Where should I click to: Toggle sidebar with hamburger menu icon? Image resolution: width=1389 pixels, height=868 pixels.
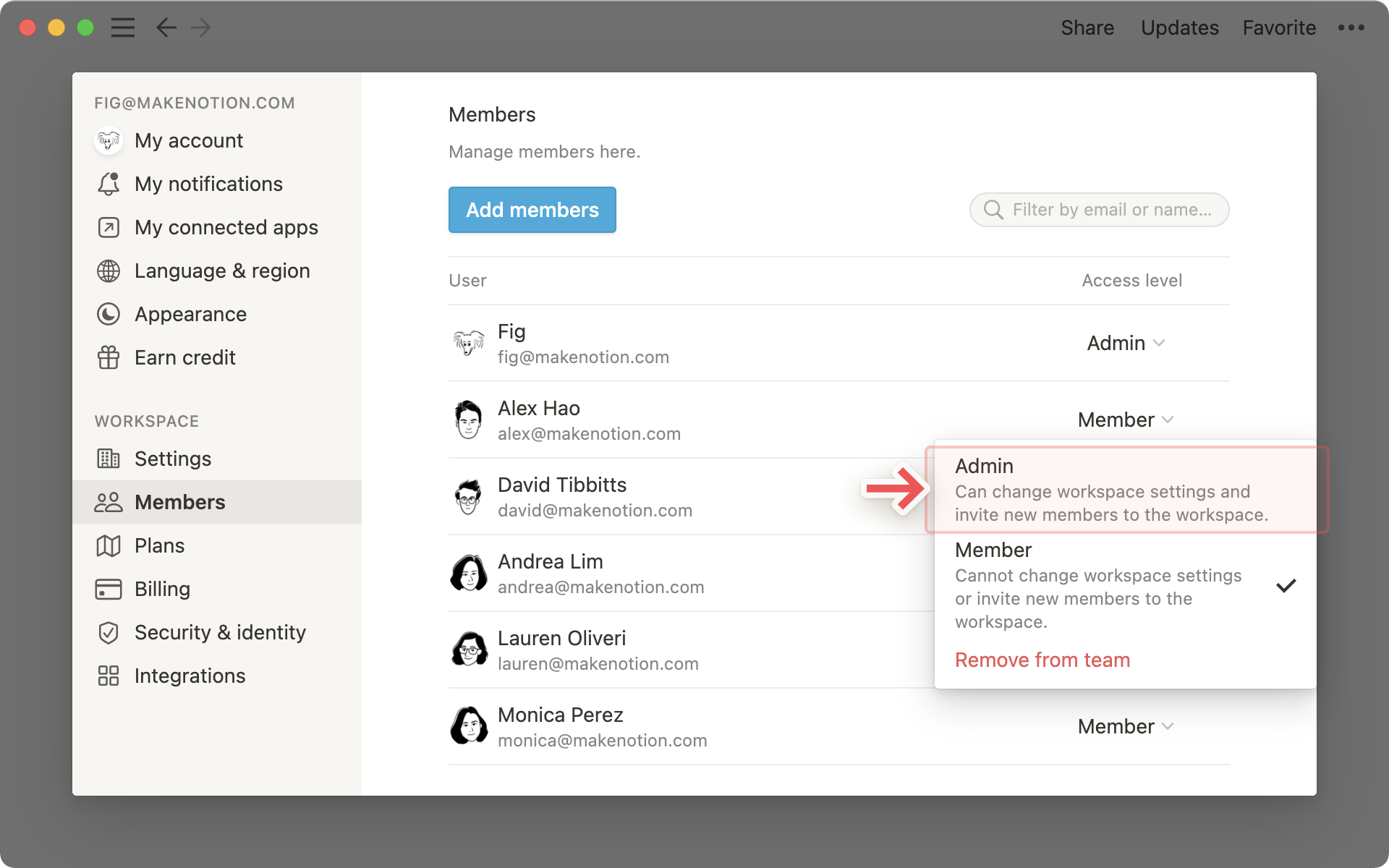point(123,27)
